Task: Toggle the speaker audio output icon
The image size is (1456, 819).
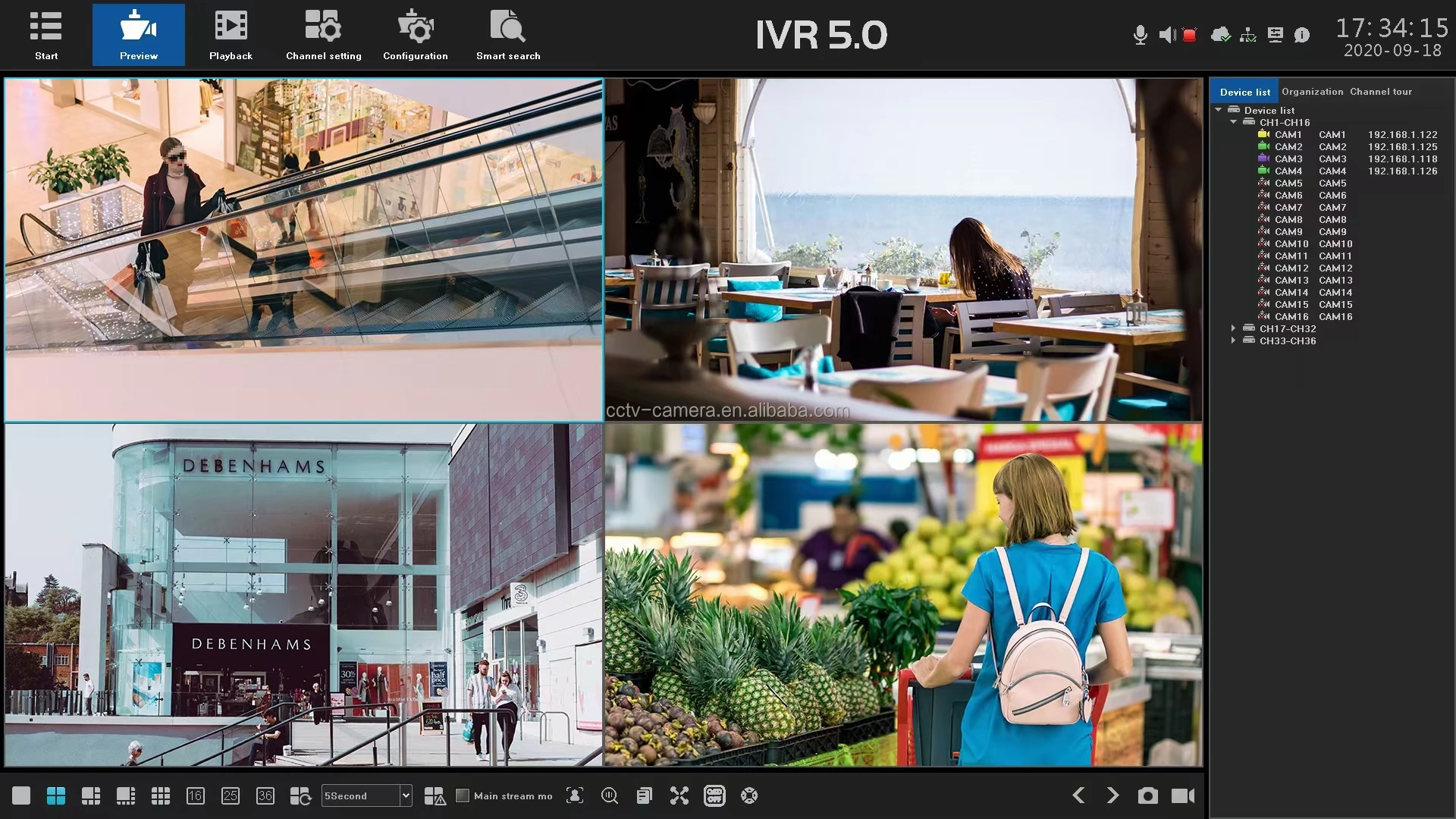Action: [x=1167, y=35]
